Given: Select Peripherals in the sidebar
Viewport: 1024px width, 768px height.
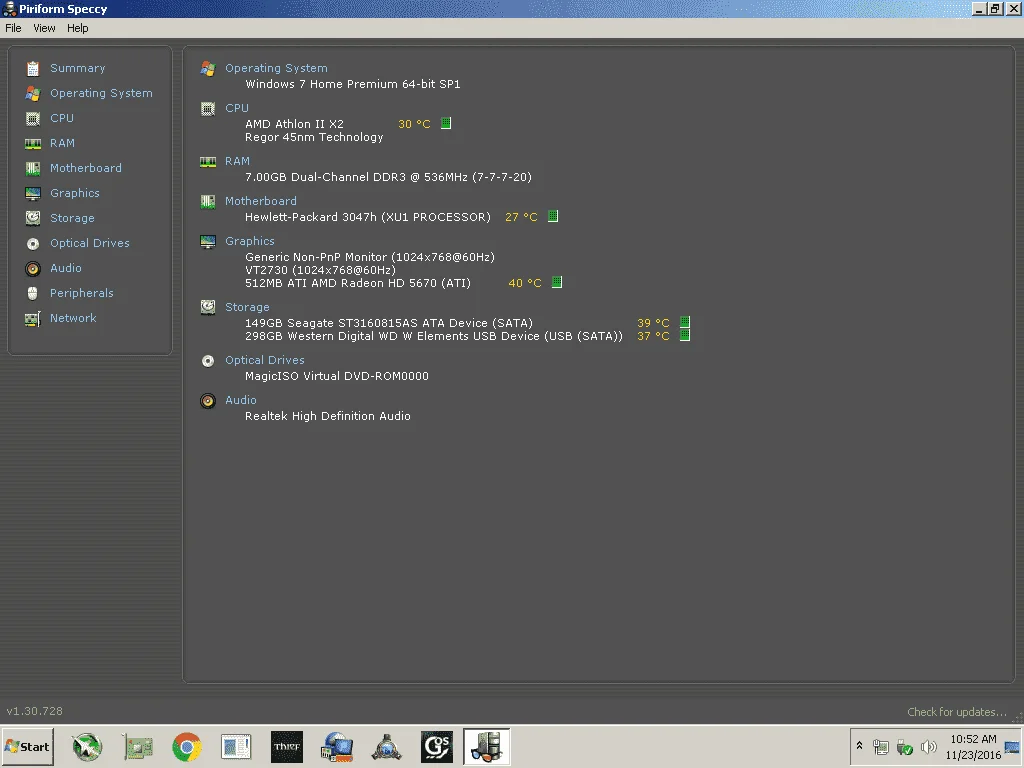Looking at the screenshot, I should click(82, 293).
